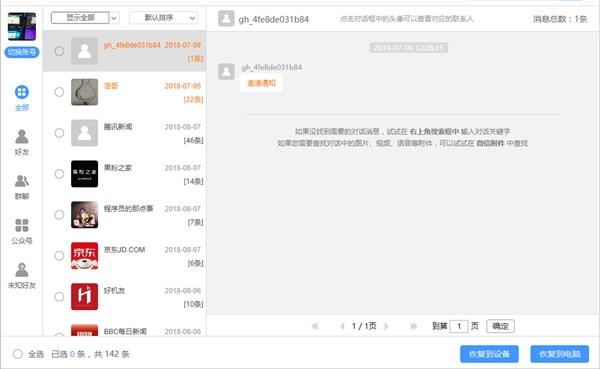Open the BBC每日新闻 conversation name

[x=125, y=331]
